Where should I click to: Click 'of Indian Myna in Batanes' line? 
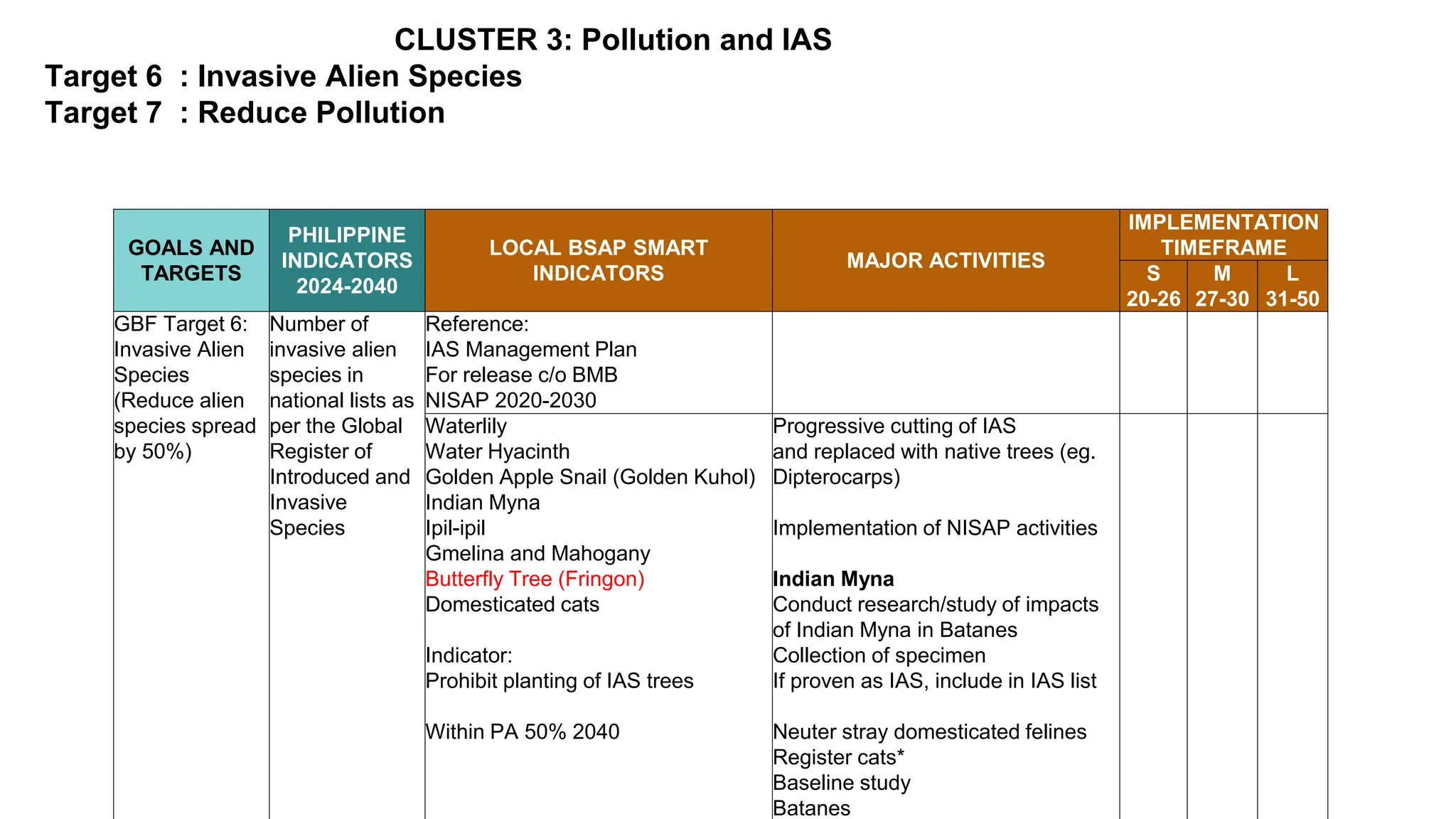[x=895, y=630]
